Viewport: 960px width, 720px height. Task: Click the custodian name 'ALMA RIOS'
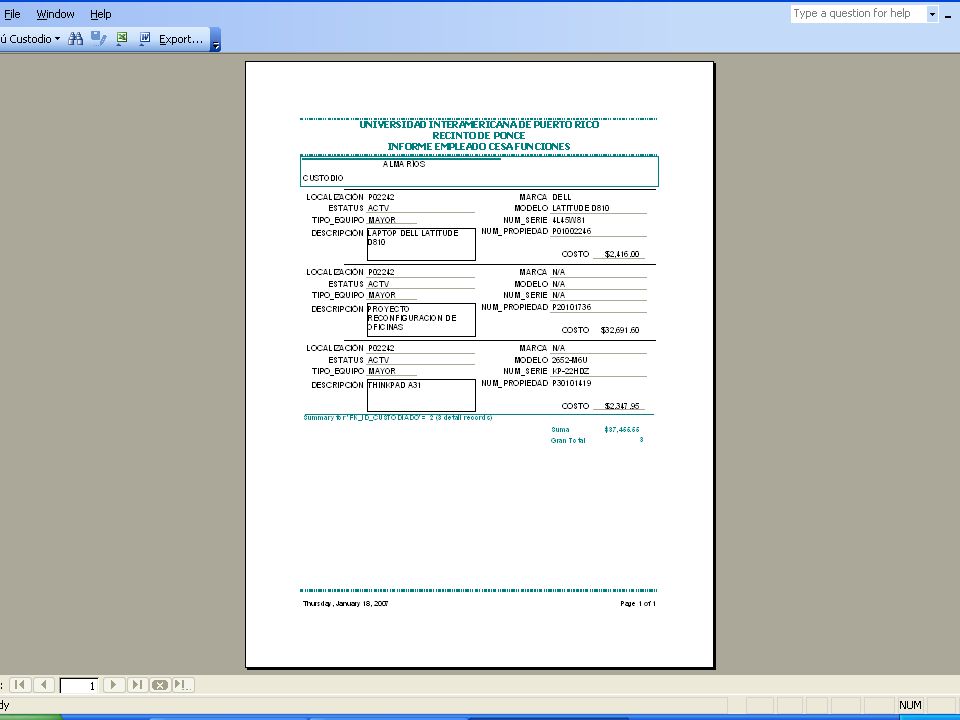pos(404,164)
